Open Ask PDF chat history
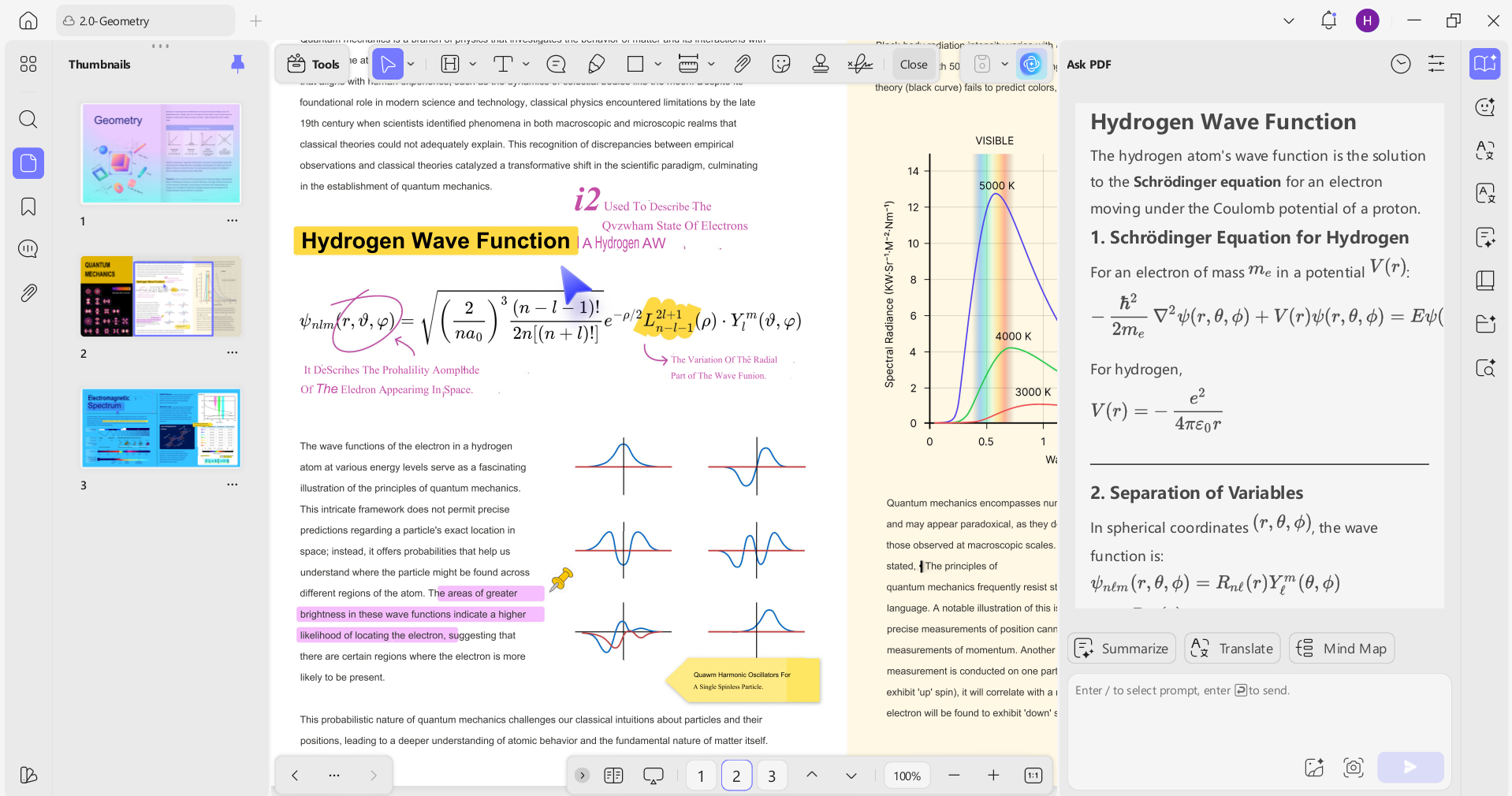Image resolution: width=1512 pixels, height=796 pixels. 1401,64
